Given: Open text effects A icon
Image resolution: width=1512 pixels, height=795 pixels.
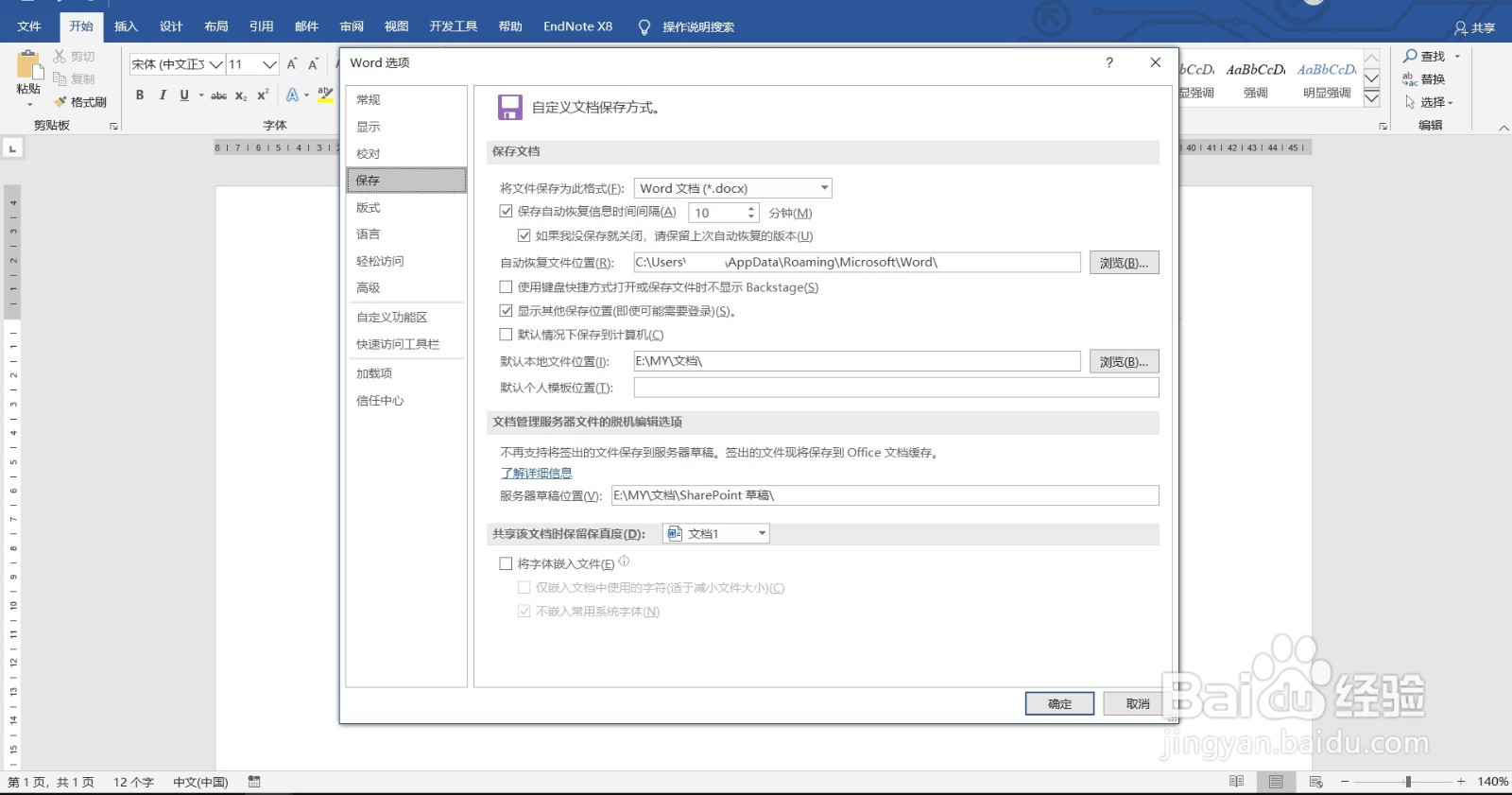Looking at the screenshot, I should [x=292, y=95].
